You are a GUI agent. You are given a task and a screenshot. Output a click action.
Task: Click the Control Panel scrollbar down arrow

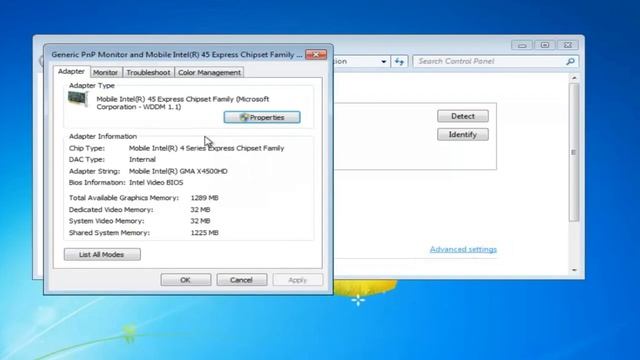(574, 270)
